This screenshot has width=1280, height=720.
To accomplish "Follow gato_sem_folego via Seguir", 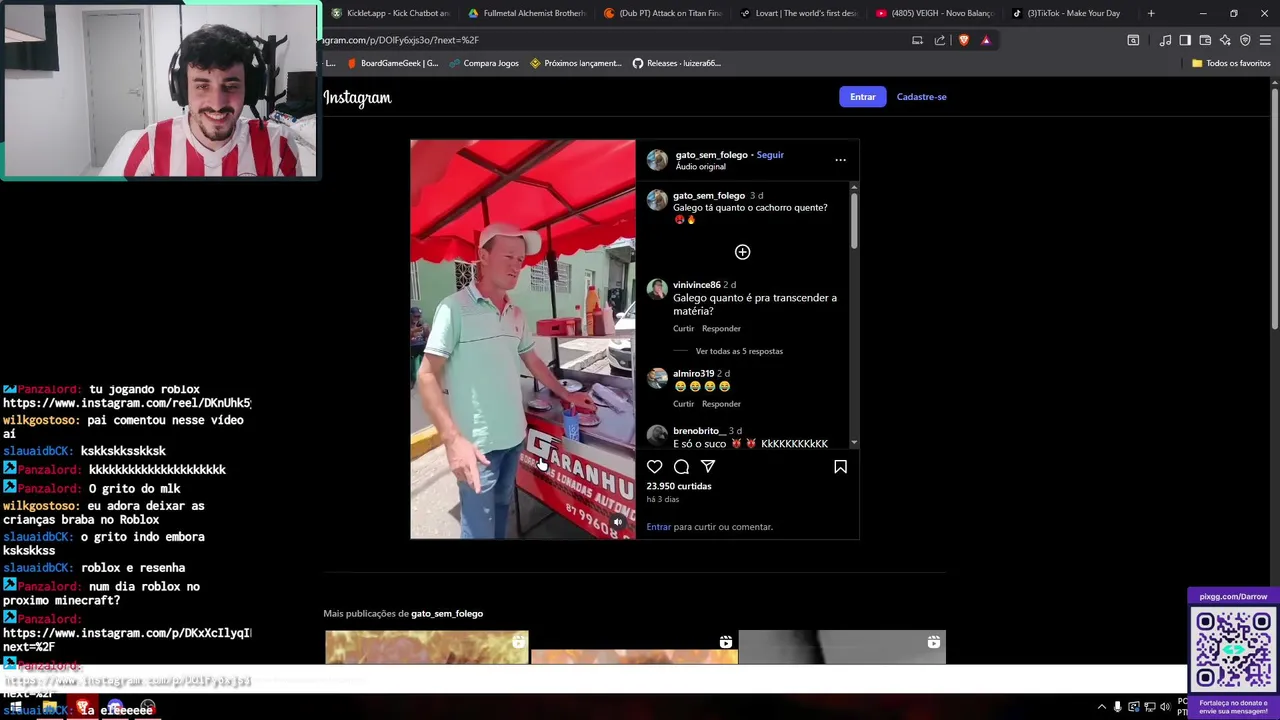I will (x=770, y=155).
